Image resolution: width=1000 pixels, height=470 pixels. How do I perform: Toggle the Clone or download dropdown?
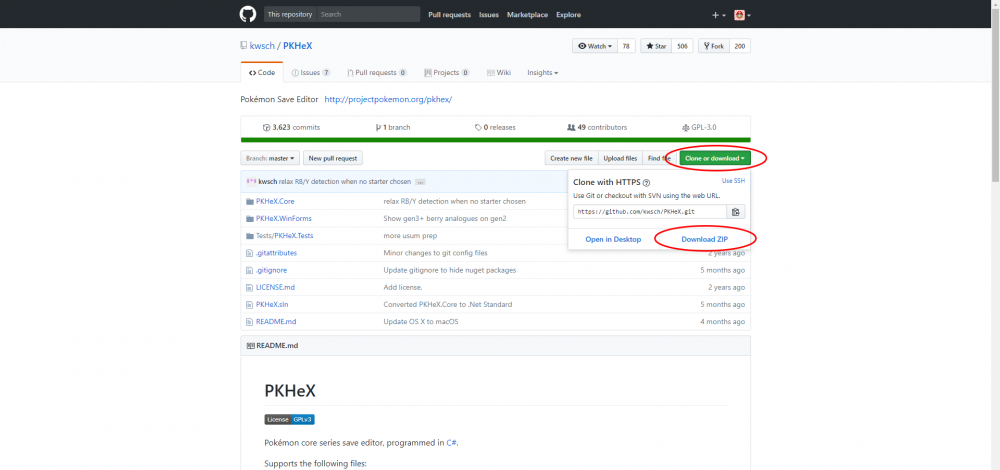[x=715, y=158]
